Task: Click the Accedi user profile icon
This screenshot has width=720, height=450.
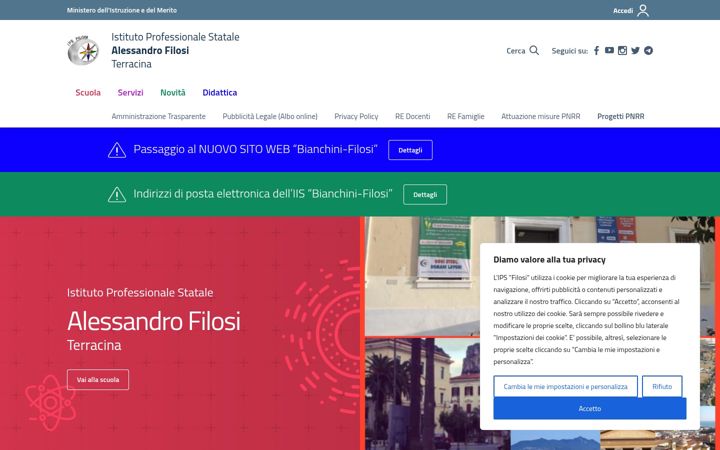Action: [x=643, y=10]
